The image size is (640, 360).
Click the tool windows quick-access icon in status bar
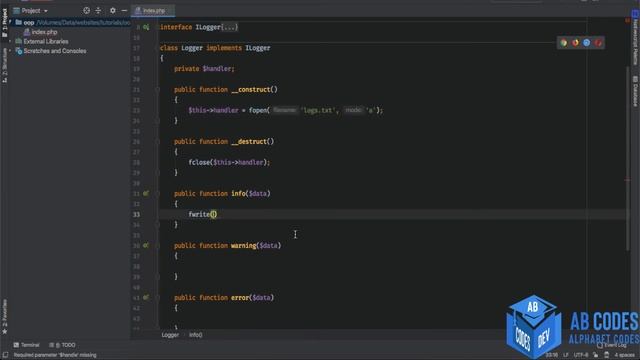tap(5, 355)
